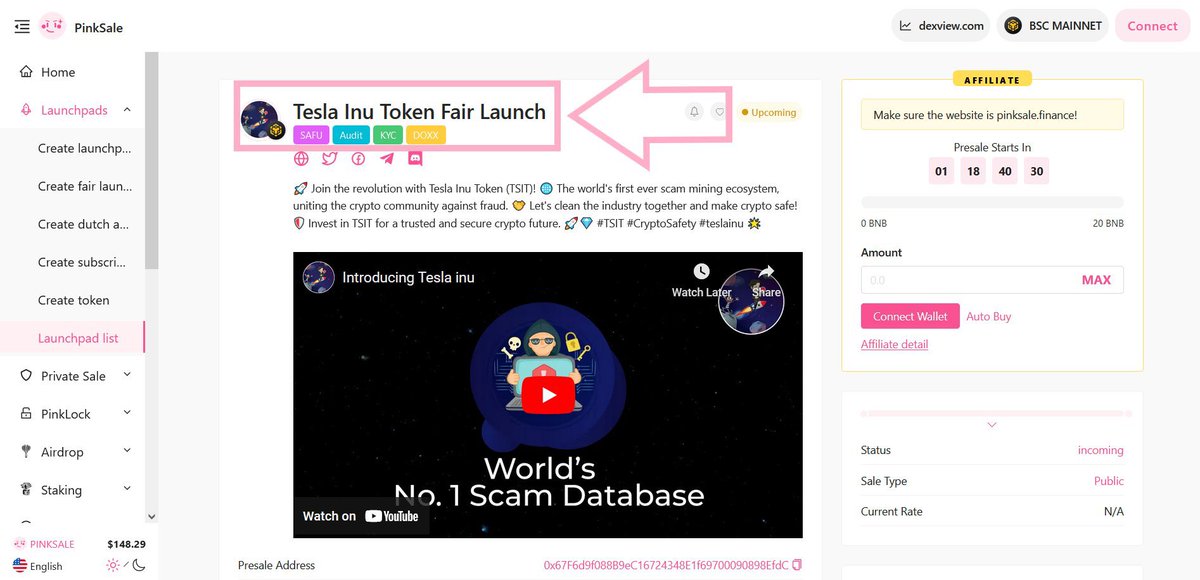The height and width of the screenshot is (580, 1200).
Task: Click Watch Later clock icon on video
Action: point(702,272)
